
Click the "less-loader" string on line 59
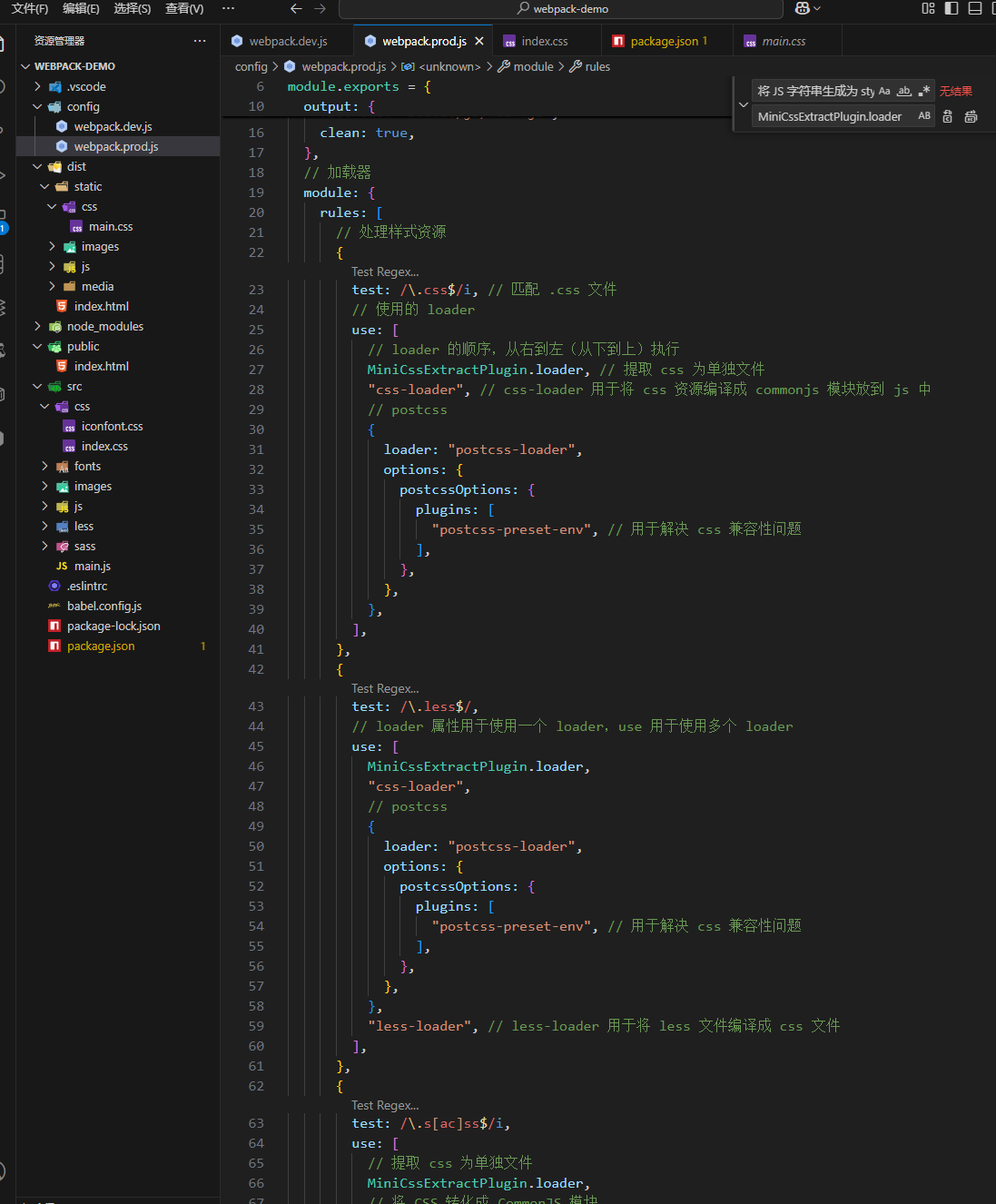point(419,1026)
